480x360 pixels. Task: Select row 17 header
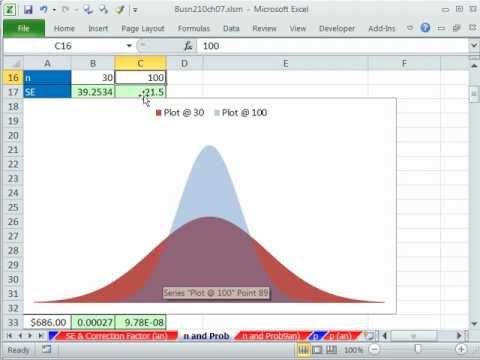click(x=13, y=92)
